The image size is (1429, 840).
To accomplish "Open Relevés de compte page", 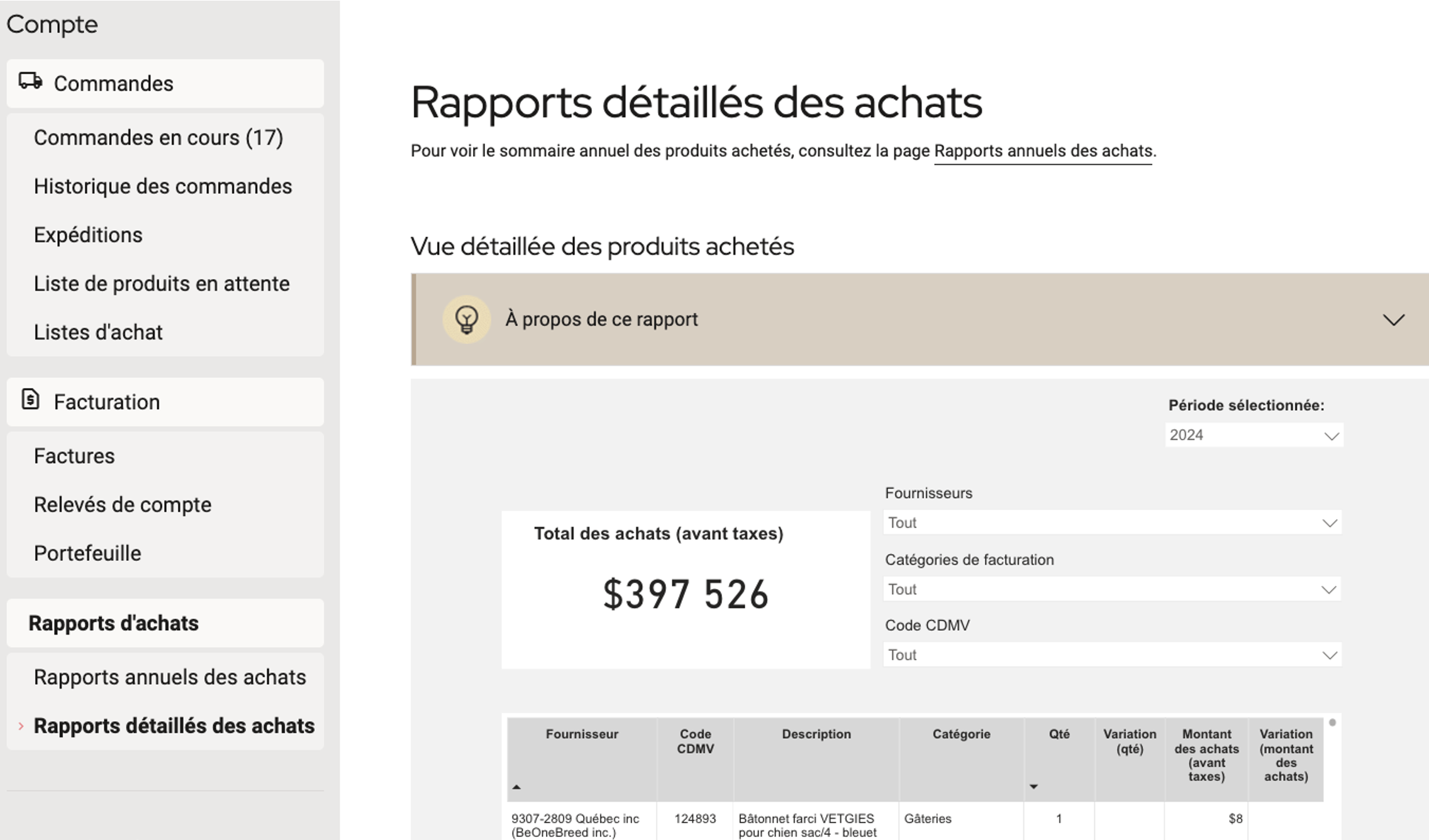I will pos(123,505).
